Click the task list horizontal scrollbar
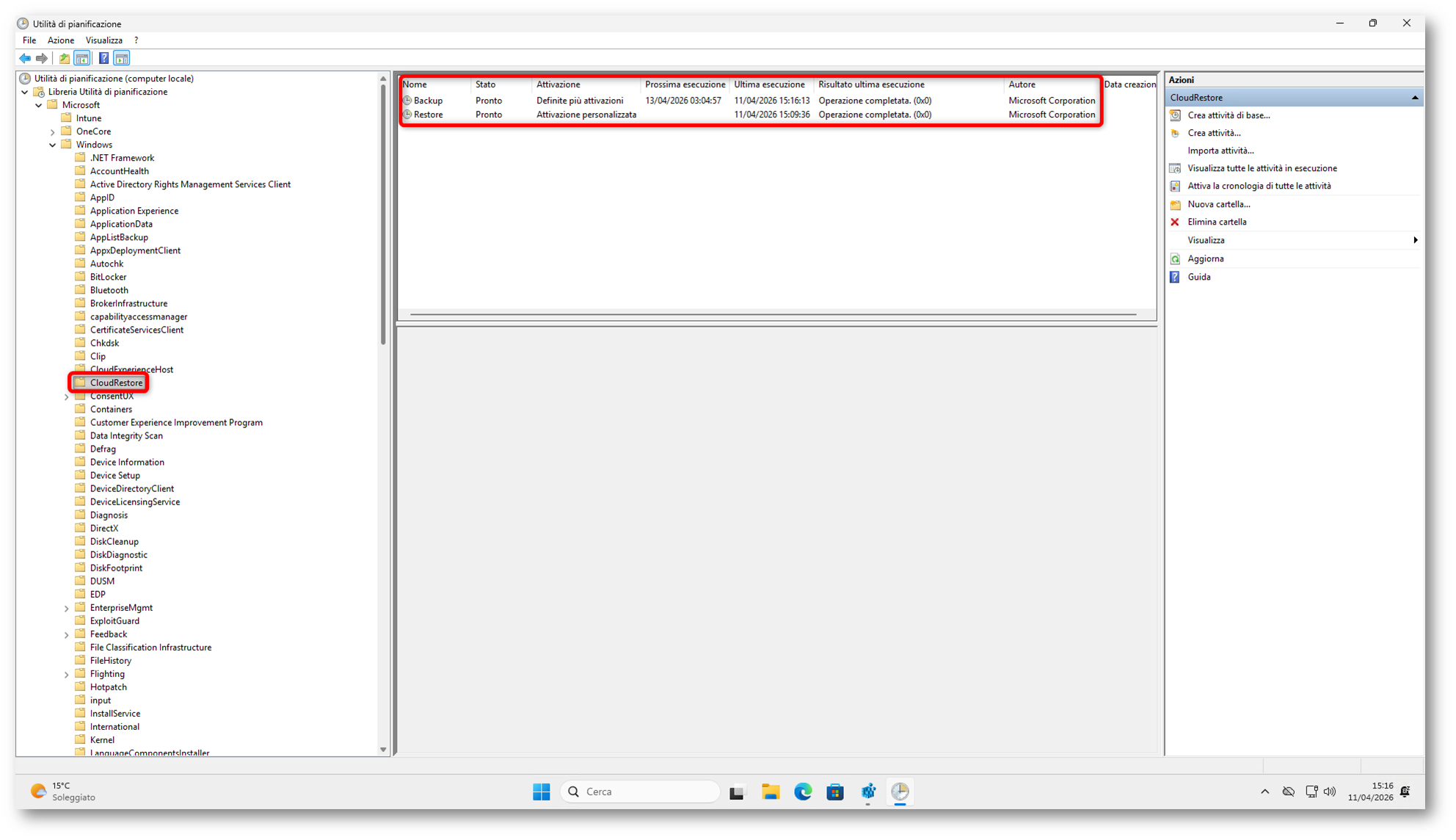 point(773,314)
